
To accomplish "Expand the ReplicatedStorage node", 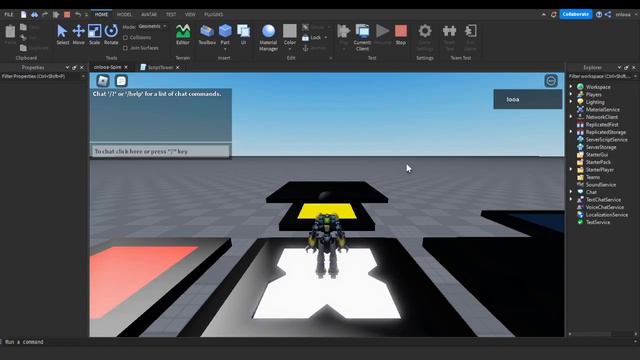I will pyautogui.click(x=571, y=132).
